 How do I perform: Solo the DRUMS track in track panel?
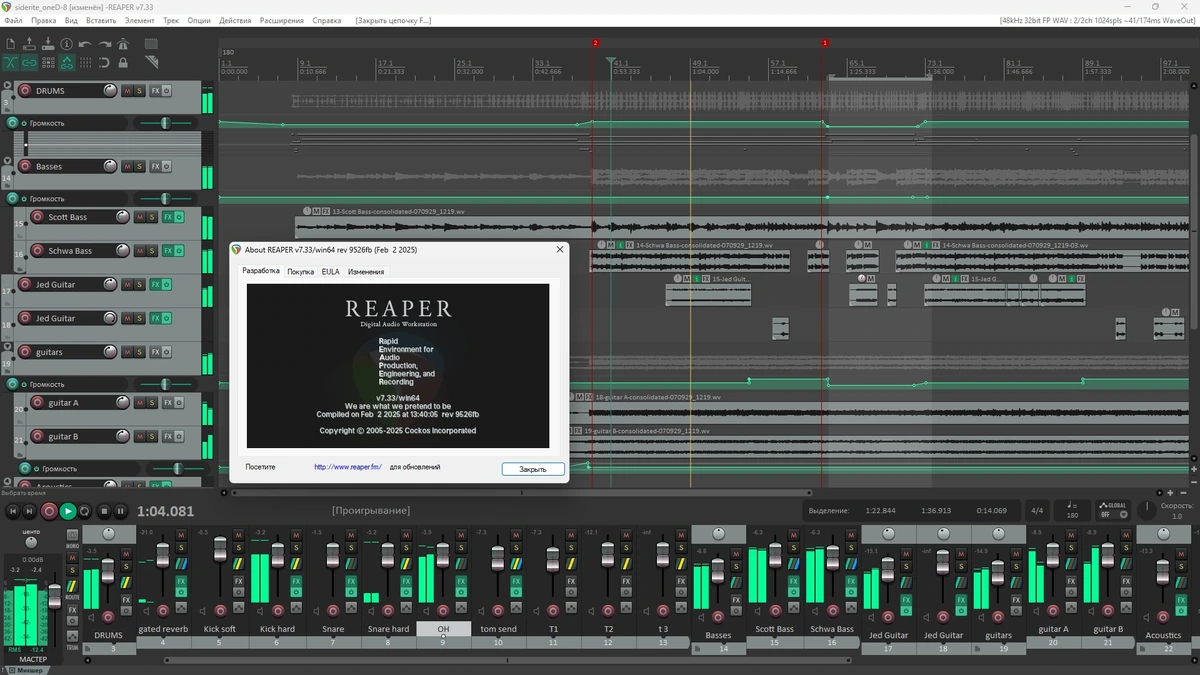coord(139,91)
